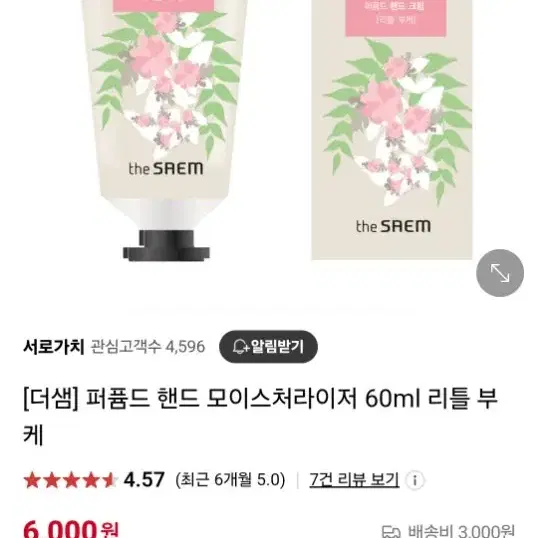Click the 최근 6개월 5.0 recent rating

tap(230, 480)
